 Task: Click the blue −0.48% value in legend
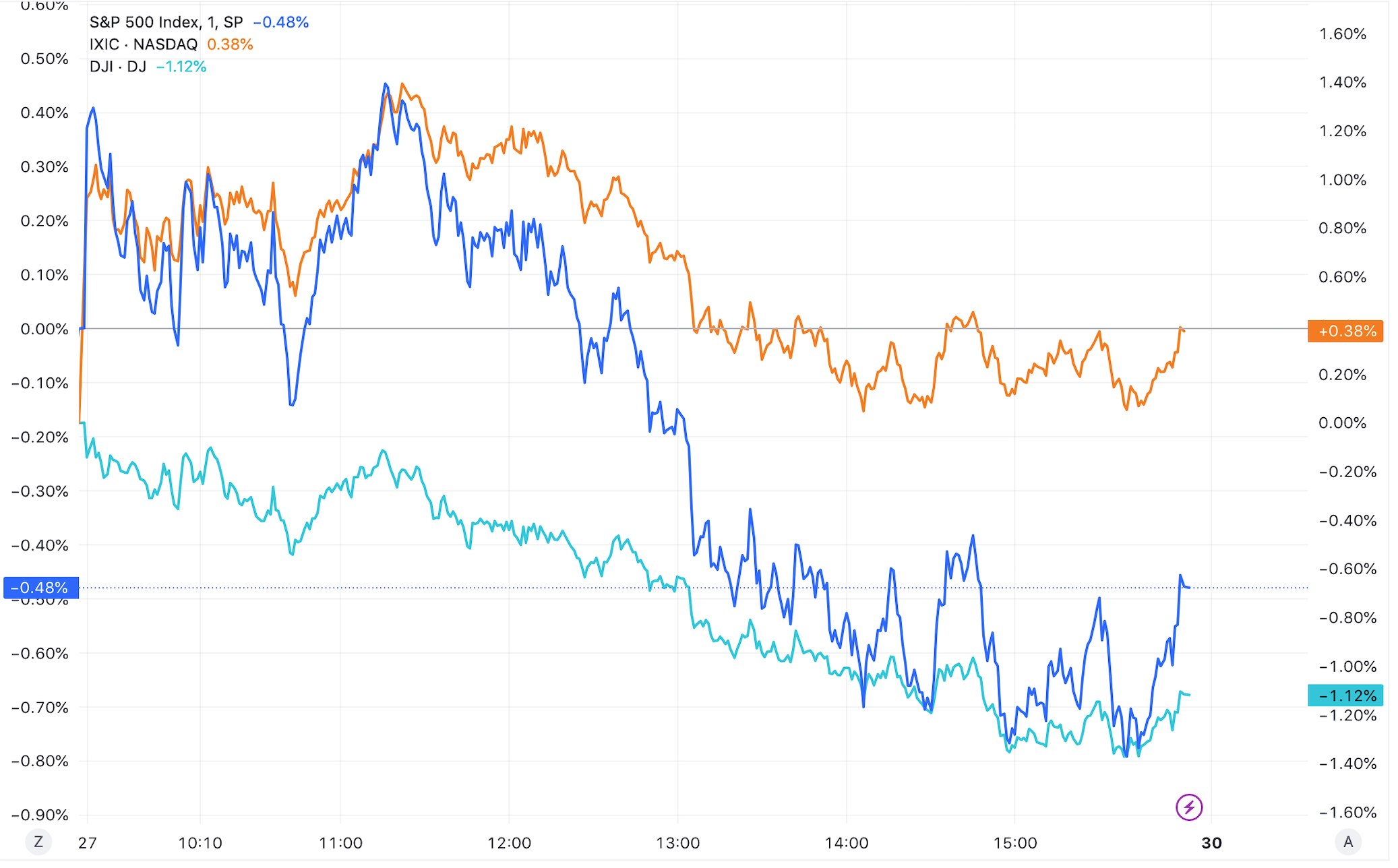[x=280, y=22]
